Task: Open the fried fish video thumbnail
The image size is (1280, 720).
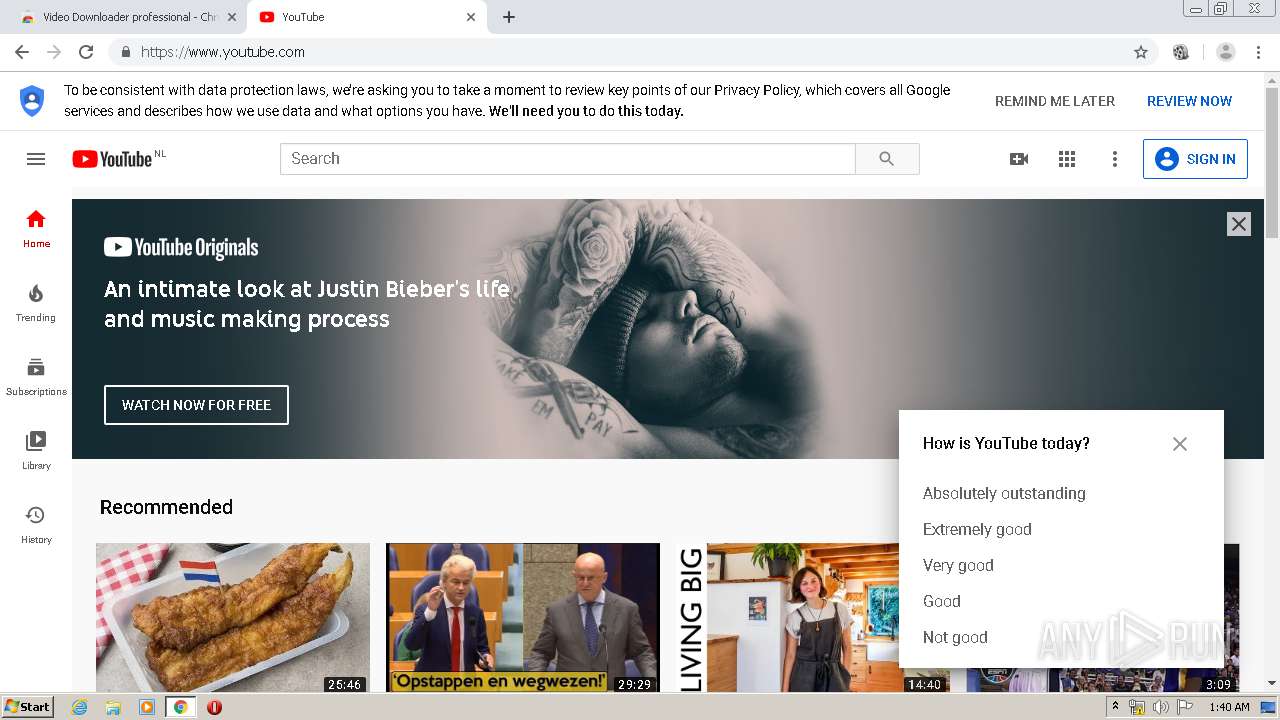Action: point(233,618)
